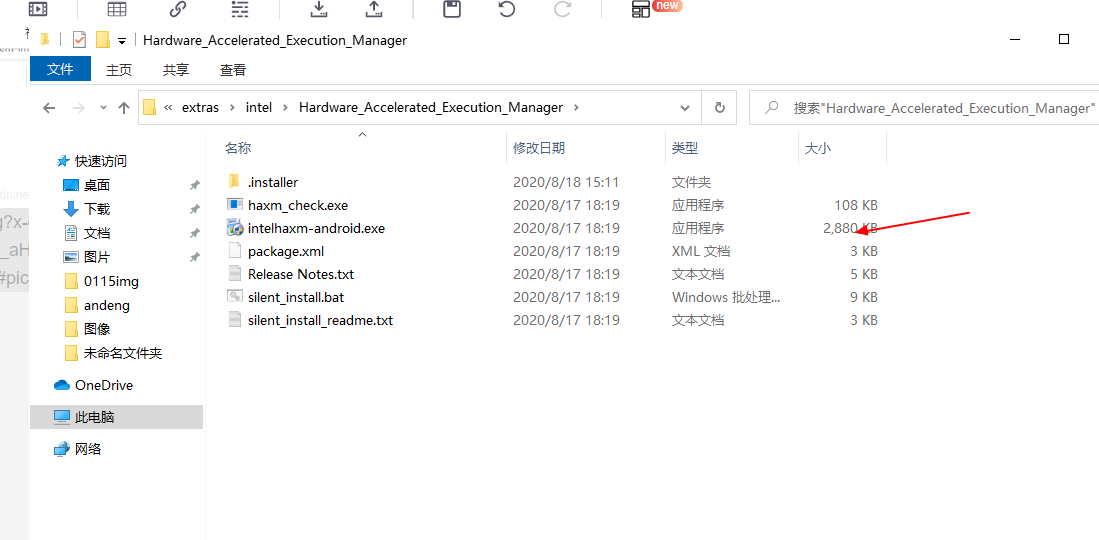The width and height of the screenshot is (1099, 540).
Task: Click the save floppy disk icon
Action: point(452,8)
